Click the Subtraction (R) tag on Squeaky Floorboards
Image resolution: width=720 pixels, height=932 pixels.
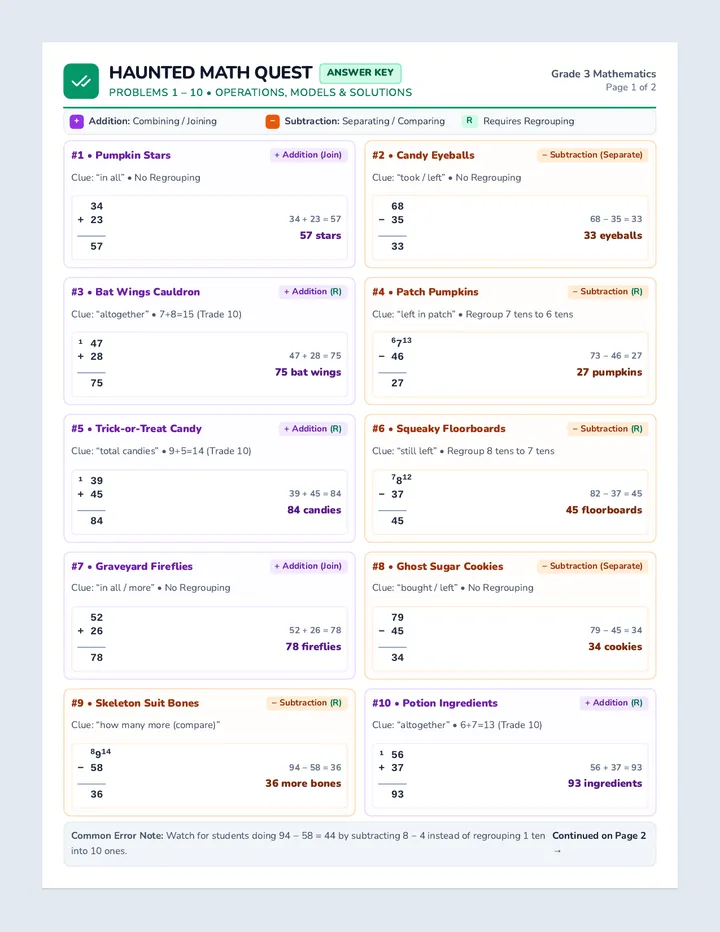coord(607,429)
